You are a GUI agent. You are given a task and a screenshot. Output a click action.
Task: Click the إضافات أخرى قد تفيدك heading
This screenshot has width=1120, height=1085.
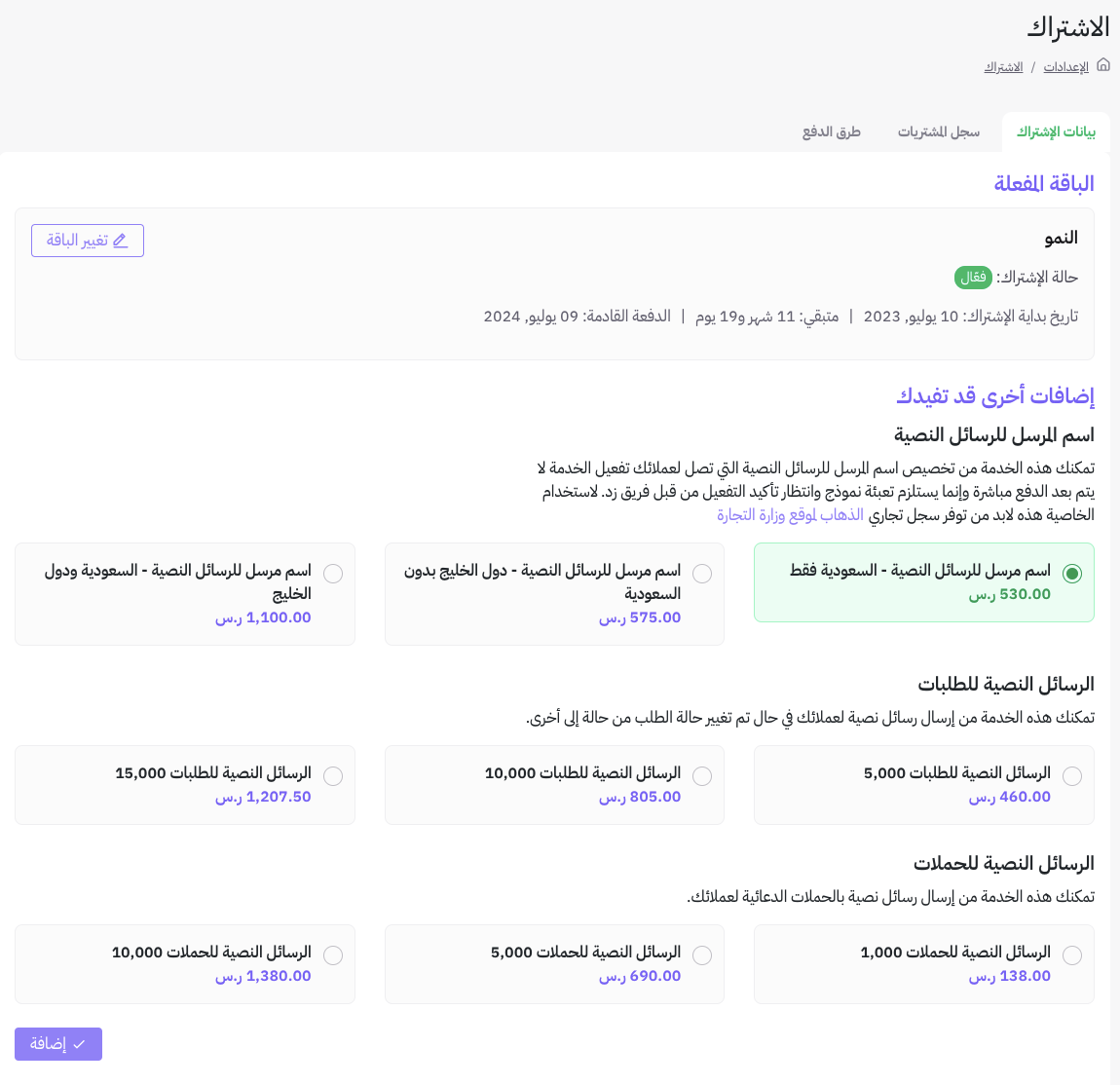pyautogui.click(x=995, y=395)
